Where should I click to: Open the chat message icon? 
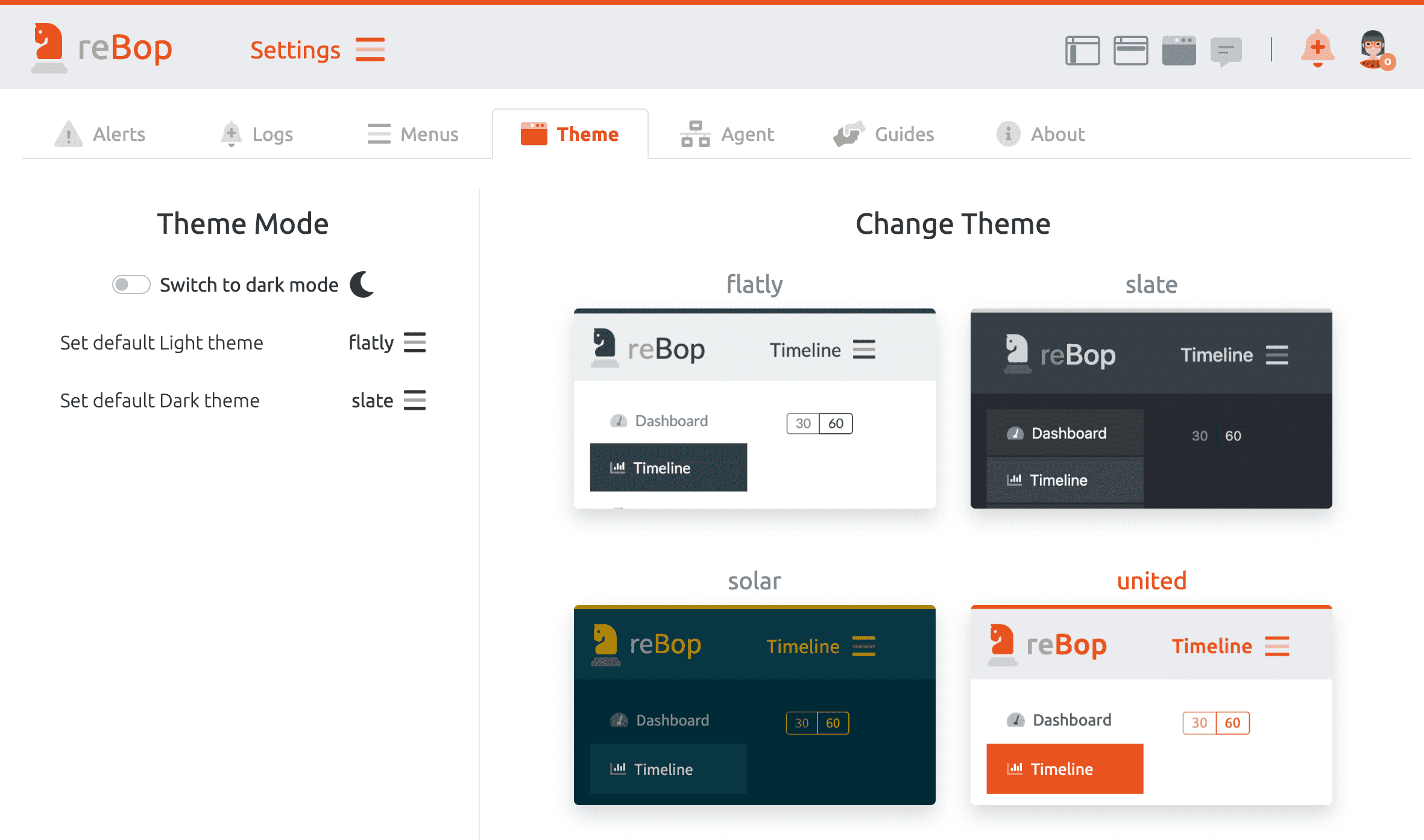pos(1226,51)
